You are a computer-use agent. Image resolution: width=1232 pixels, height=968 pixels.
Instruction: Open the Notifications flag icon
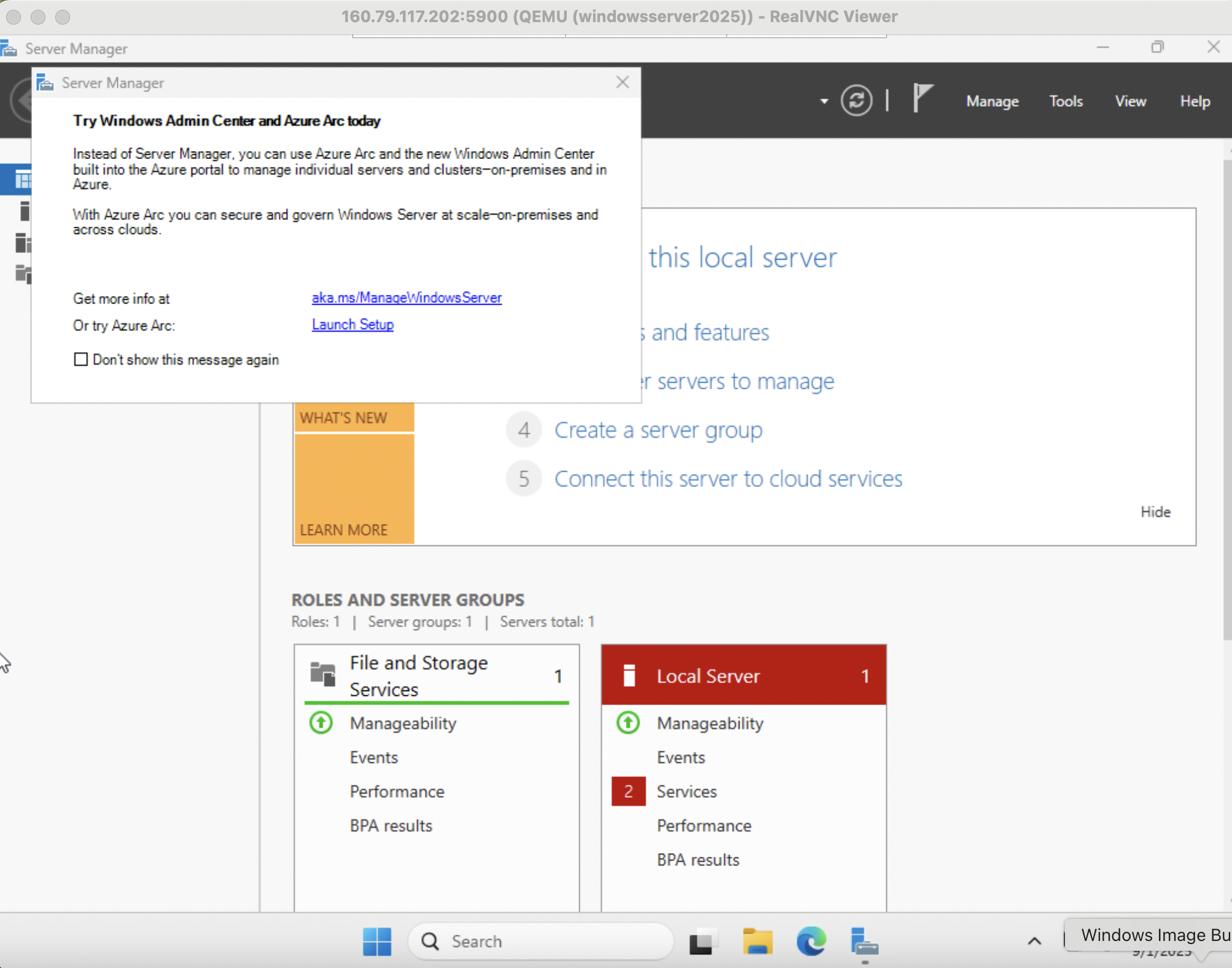[x=922, y=98]
